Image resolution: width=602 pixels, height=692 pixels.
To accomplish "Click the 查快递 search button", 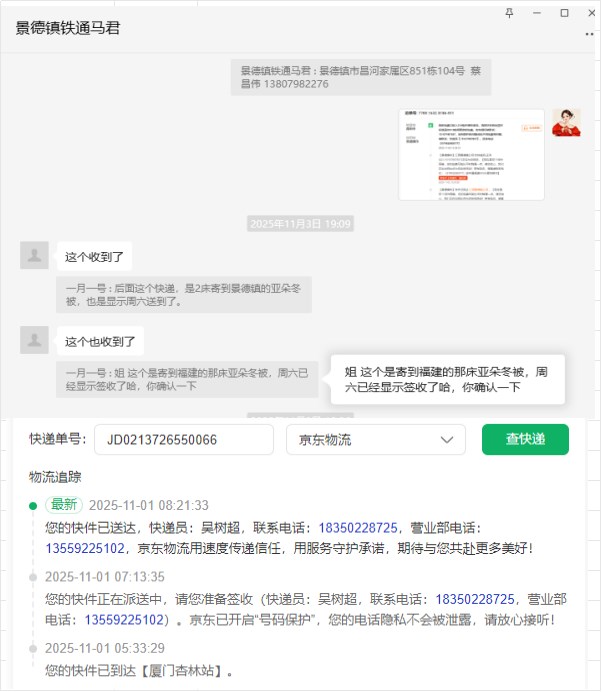I will (525, 439).
